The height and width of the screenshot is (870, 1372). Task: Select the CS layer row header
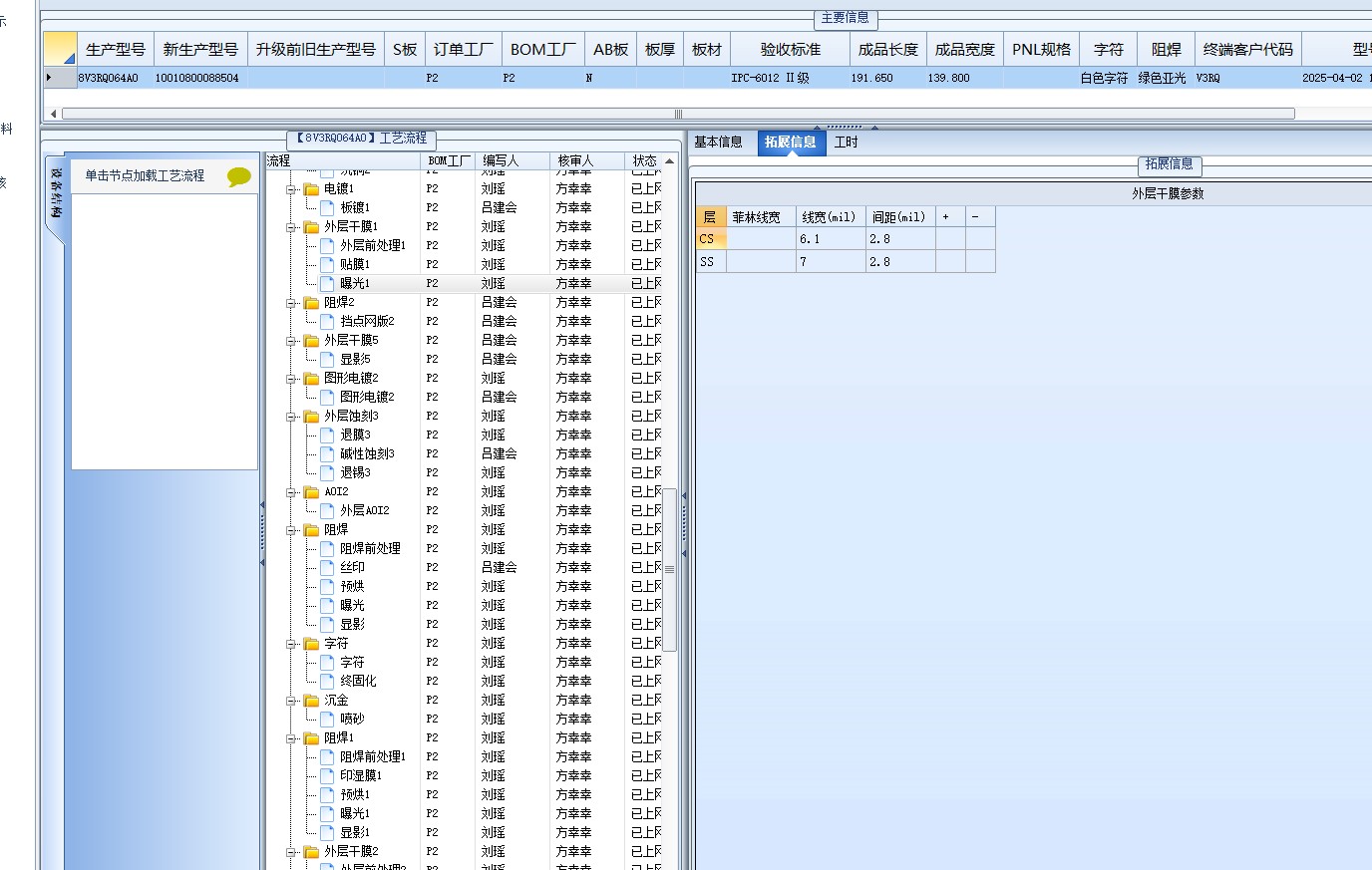(711, 239)
